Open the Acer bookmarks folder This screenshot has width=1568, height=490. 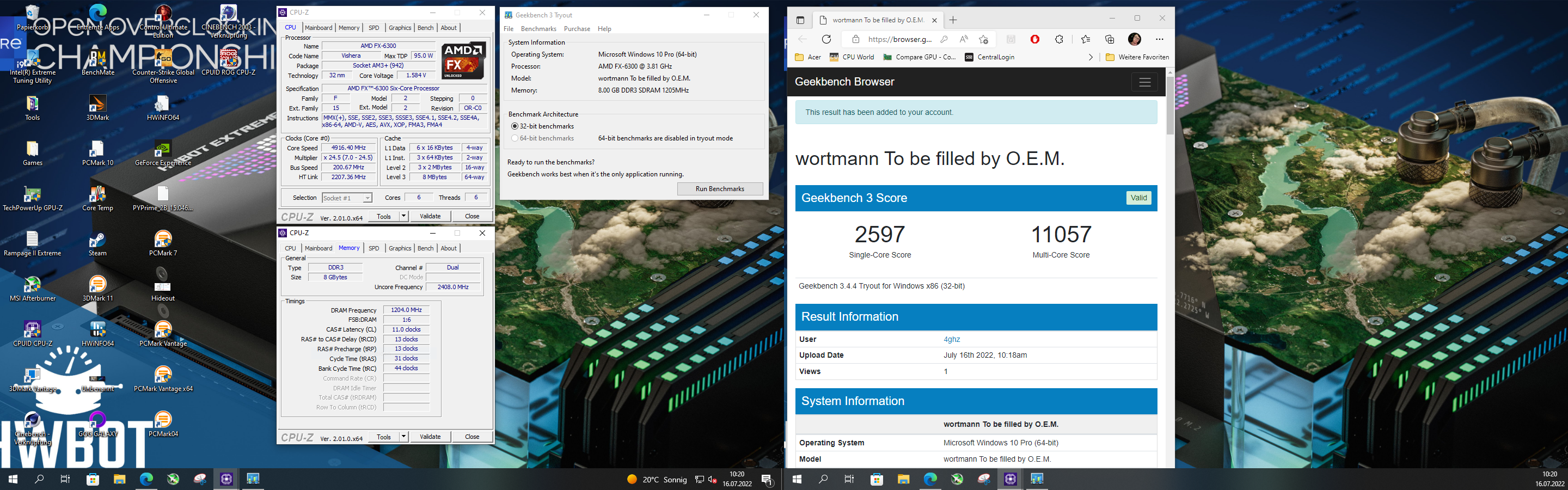point(808,57)
